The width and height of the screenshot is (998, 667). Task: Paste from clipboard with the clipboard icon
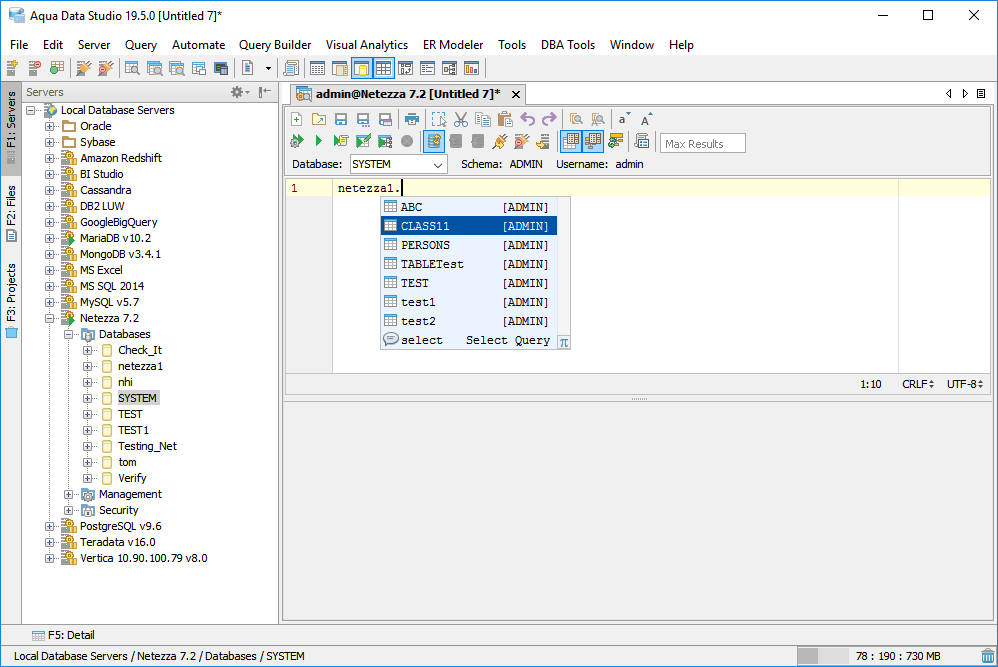pyautogui.click(x=505, y=119)
